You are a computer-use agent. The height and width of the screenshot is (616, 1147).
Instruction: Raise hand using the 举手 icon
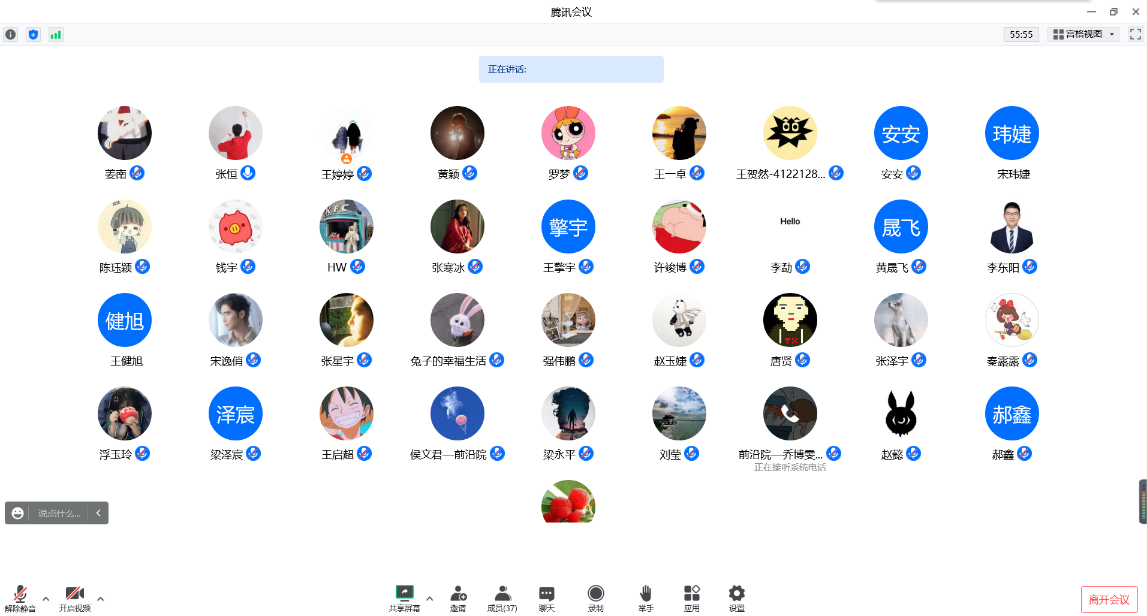(x=646, y=598)
